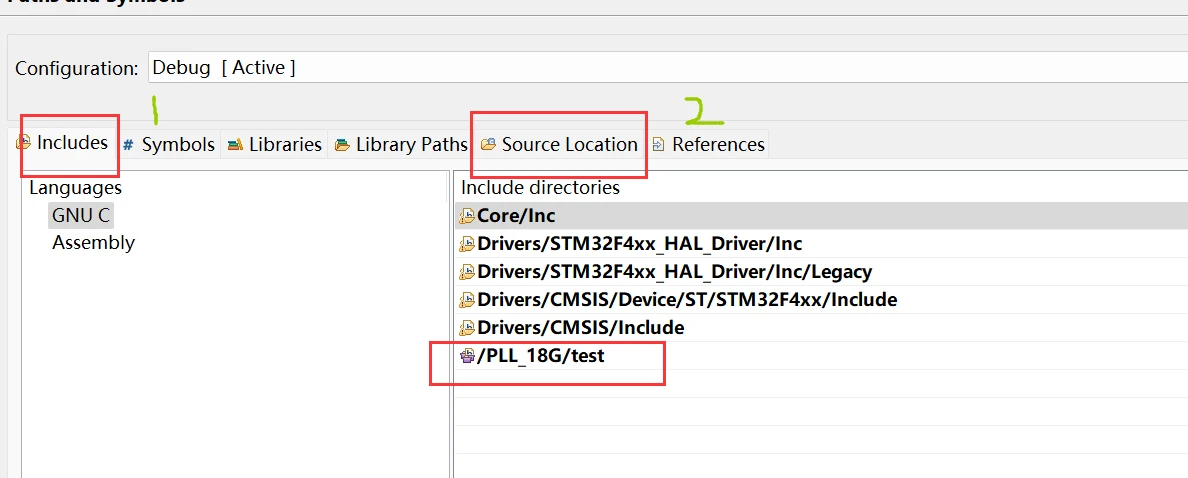The image size is (1188, 478).
Task: Open the Source Location tab
Action: 569,145
